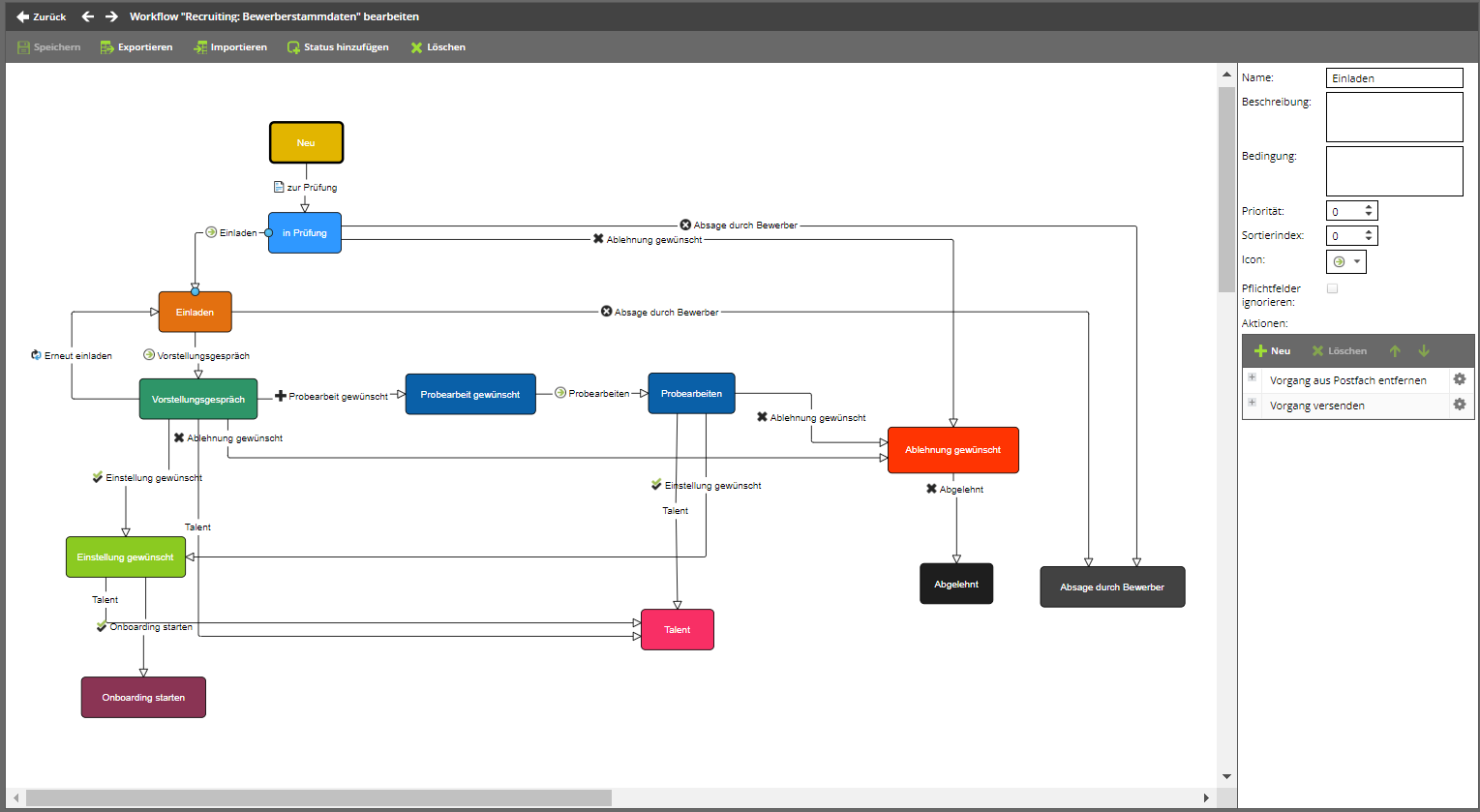This screenshot has width=1480, height=812.
Task: Click X icon of 'Ablehnung gewünscht' near Probearbeiten
Action: point(762,417)
